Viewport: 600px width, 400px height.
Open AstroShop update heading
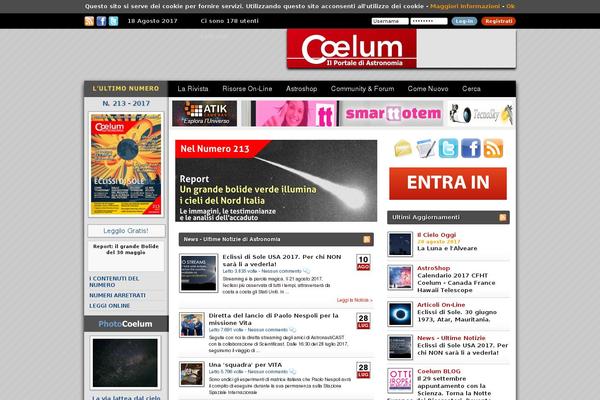click(434, 268)
